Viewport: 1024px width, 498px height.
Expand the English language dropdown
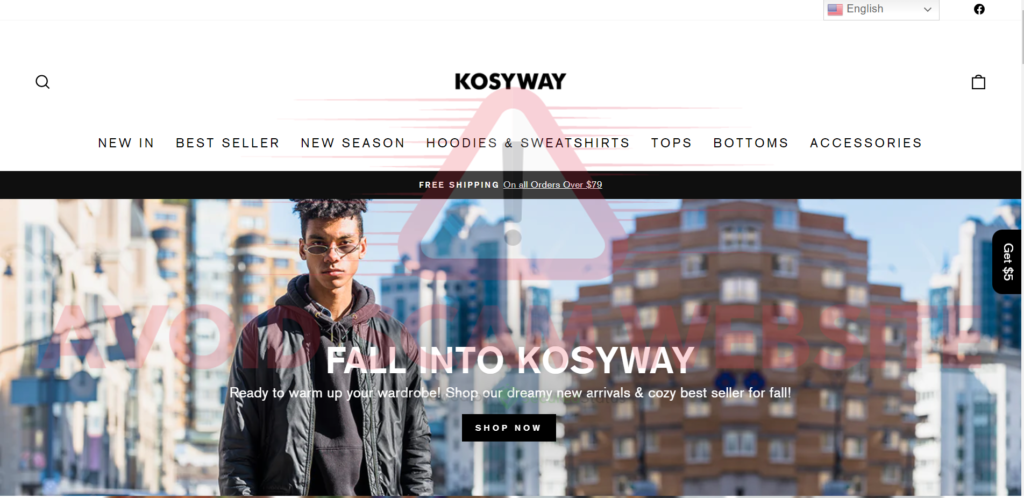point(881,9)
